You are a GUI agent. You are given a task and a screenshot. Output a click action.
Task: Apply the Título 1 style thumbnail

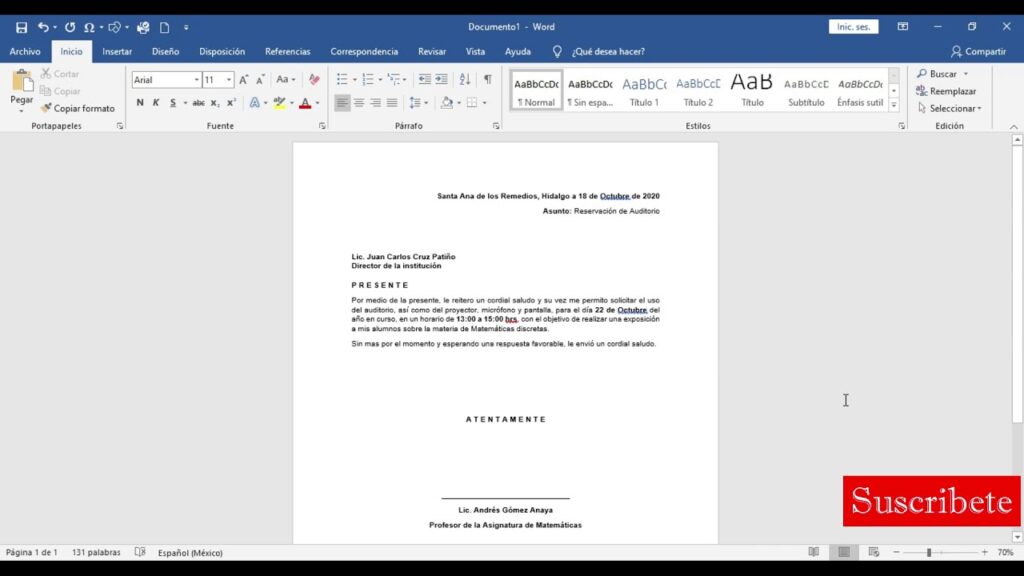(x=644, y=91)
